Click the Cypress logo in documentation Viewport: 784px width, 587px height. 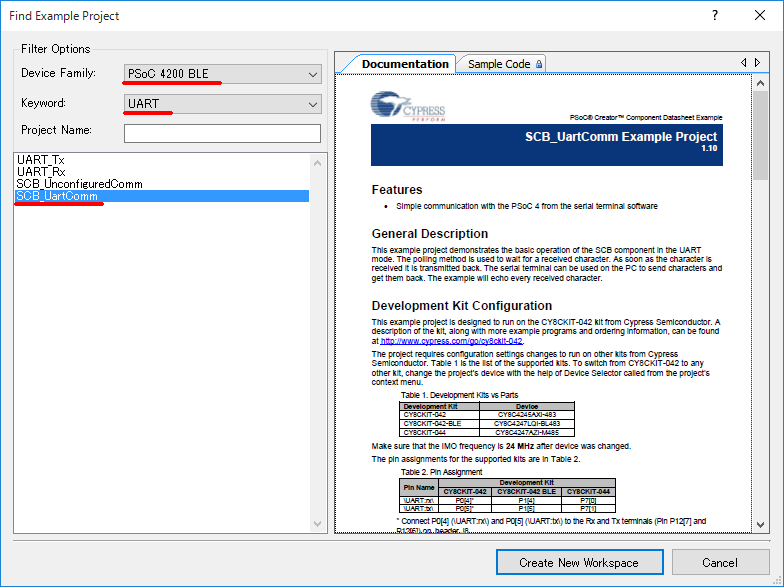(408, 106)
